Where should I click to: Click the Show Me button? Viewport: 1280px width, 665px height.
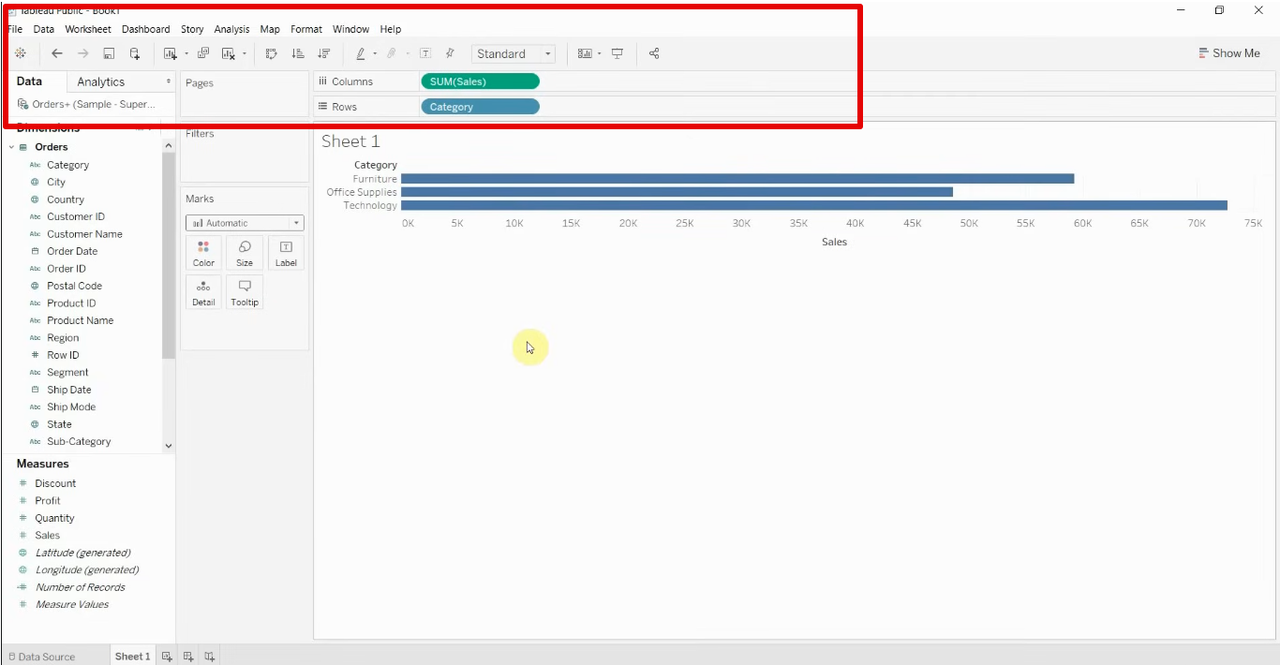(x=1229, y=52)
